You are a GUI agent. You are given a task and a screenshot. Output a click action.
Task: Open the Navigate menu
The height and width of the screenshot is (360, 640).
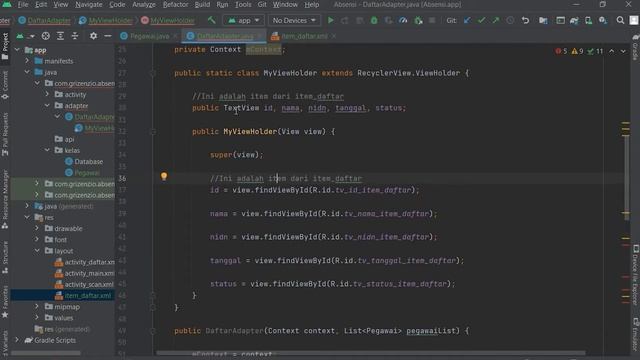click(x=89, y=4)
